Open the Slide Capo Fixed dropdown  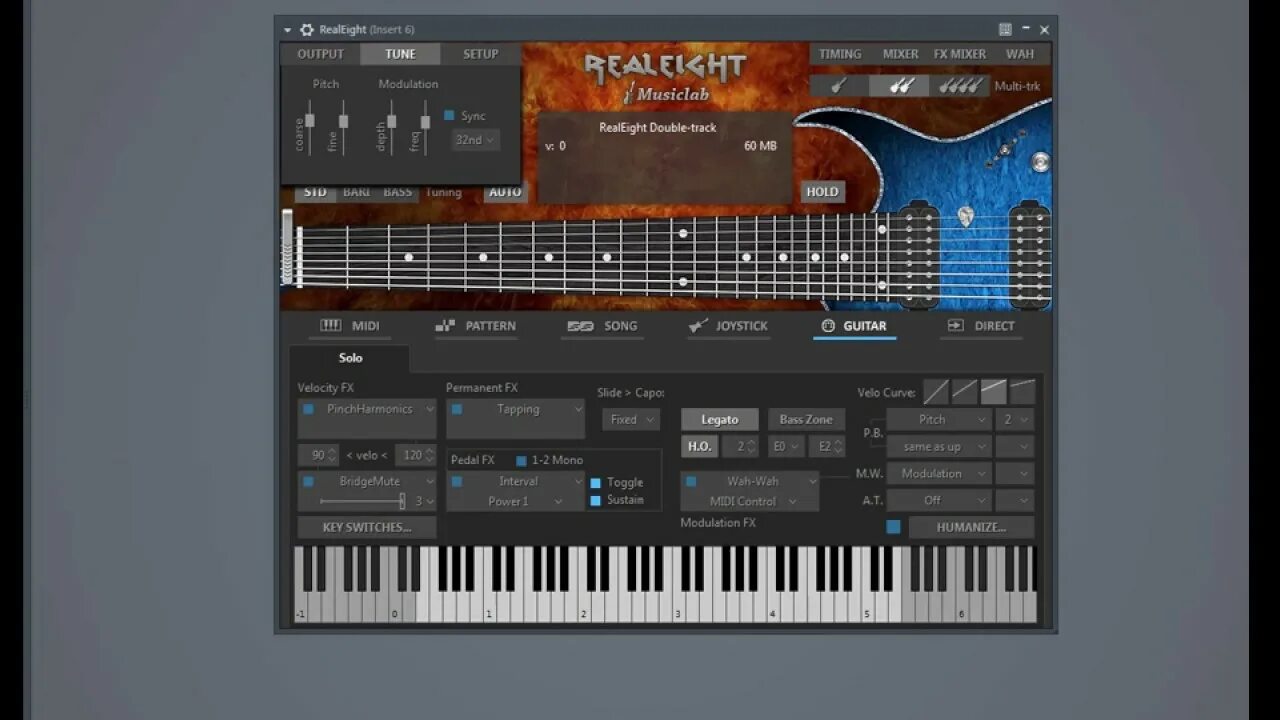point(631,420)
